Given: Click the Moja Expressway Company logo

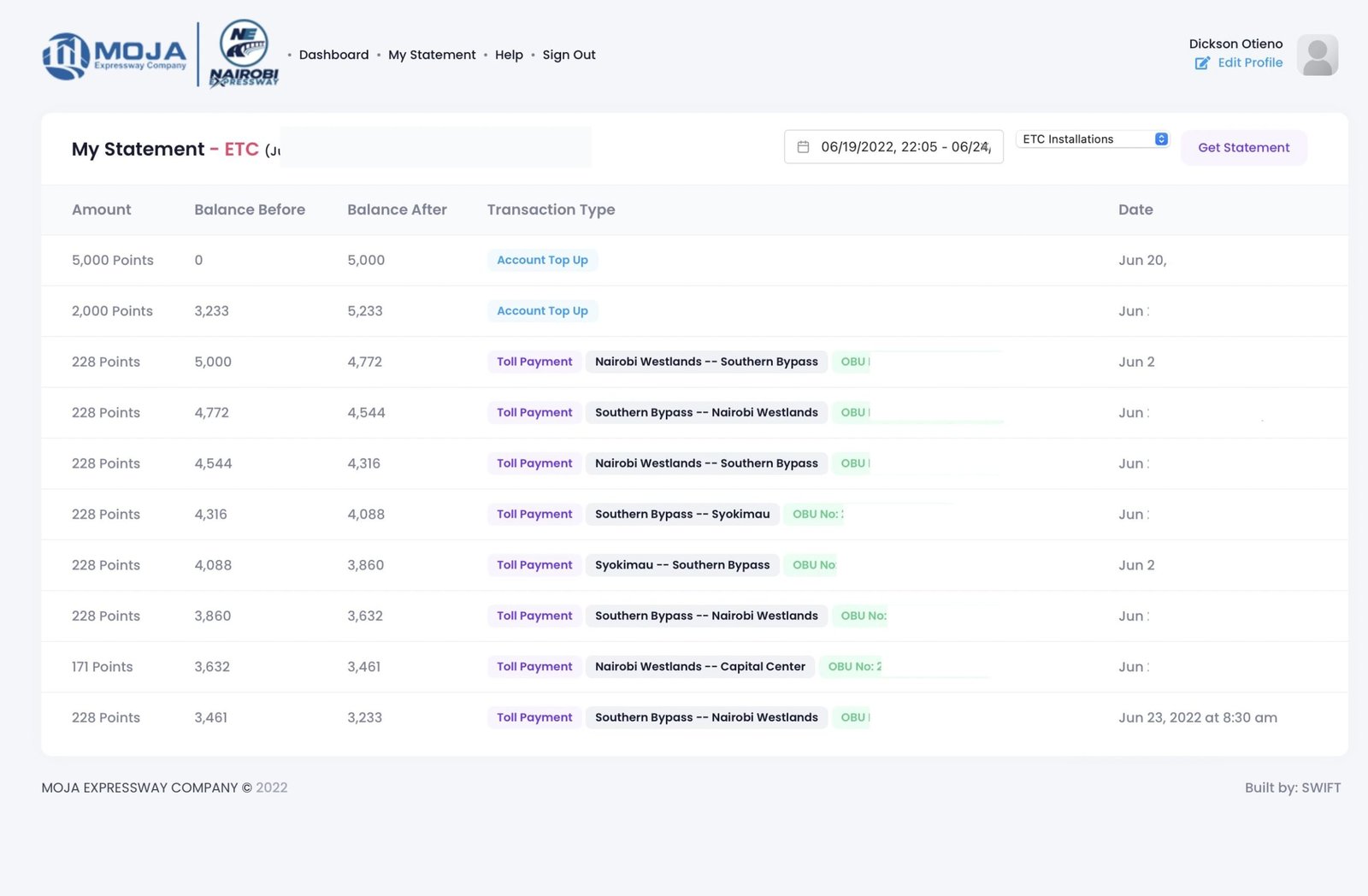Looking at the screenshot, I should tap(115, 56).
